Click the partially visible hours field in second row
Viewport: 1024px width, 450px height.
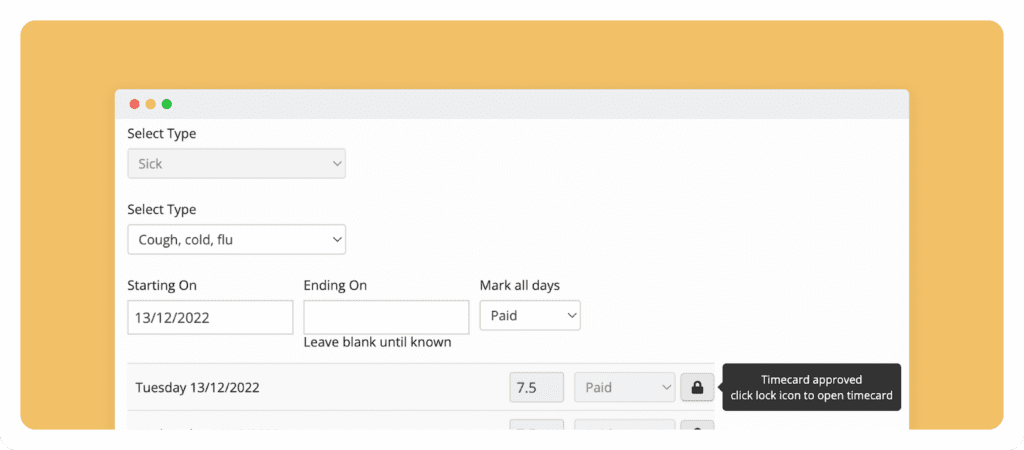536,425
